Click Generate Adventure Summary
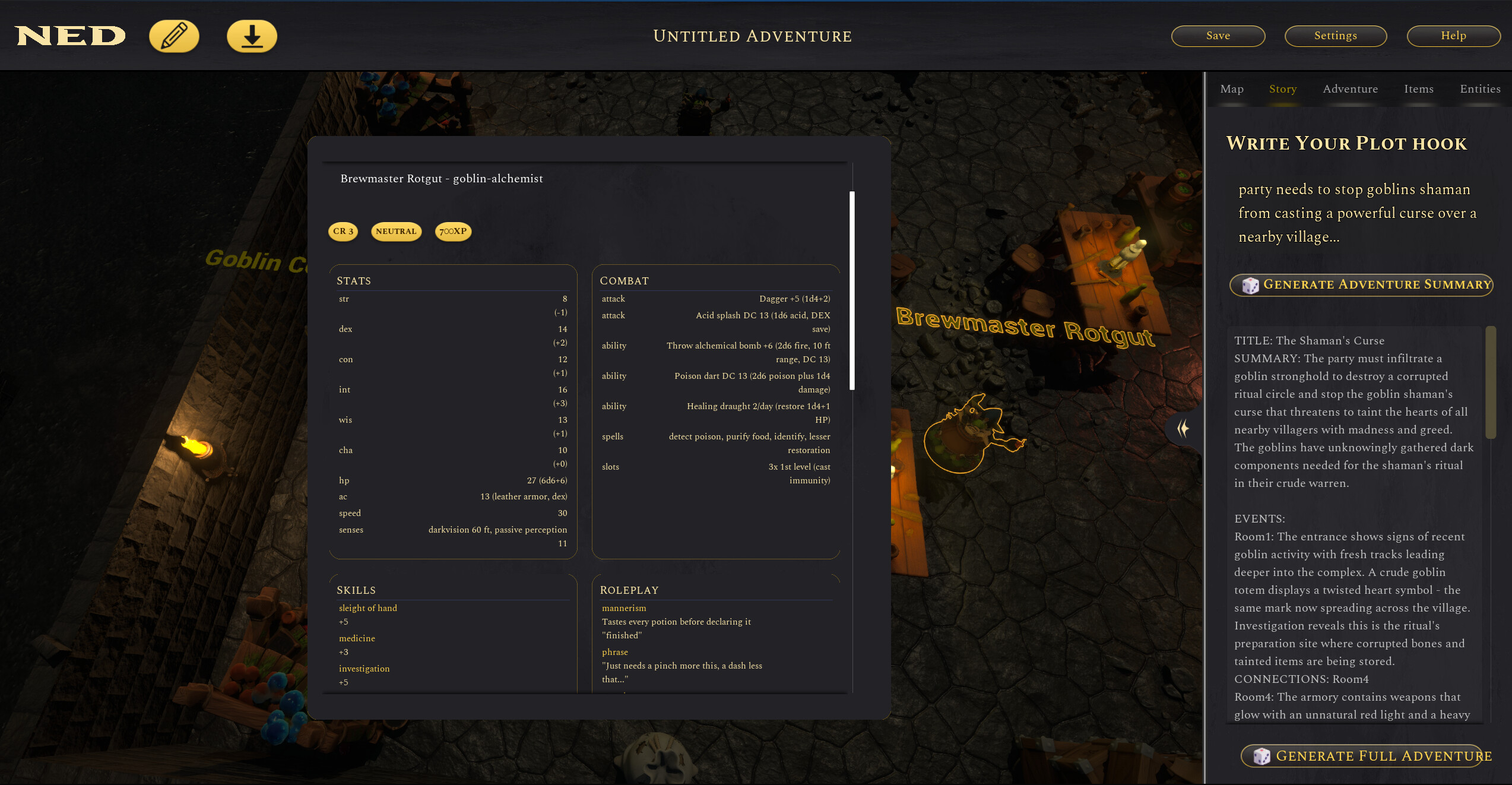The width and height of the screenshot is (1512, 785). coord(1361,285)
